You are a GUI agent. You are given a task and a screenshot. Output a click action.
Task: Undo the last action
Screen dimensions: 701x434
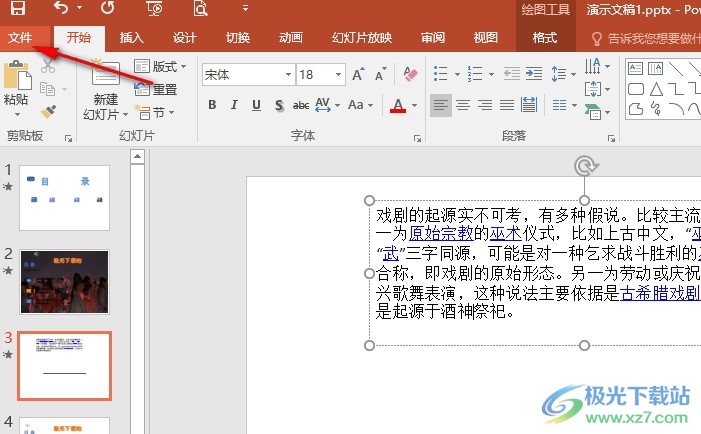[x=61, y=8]
